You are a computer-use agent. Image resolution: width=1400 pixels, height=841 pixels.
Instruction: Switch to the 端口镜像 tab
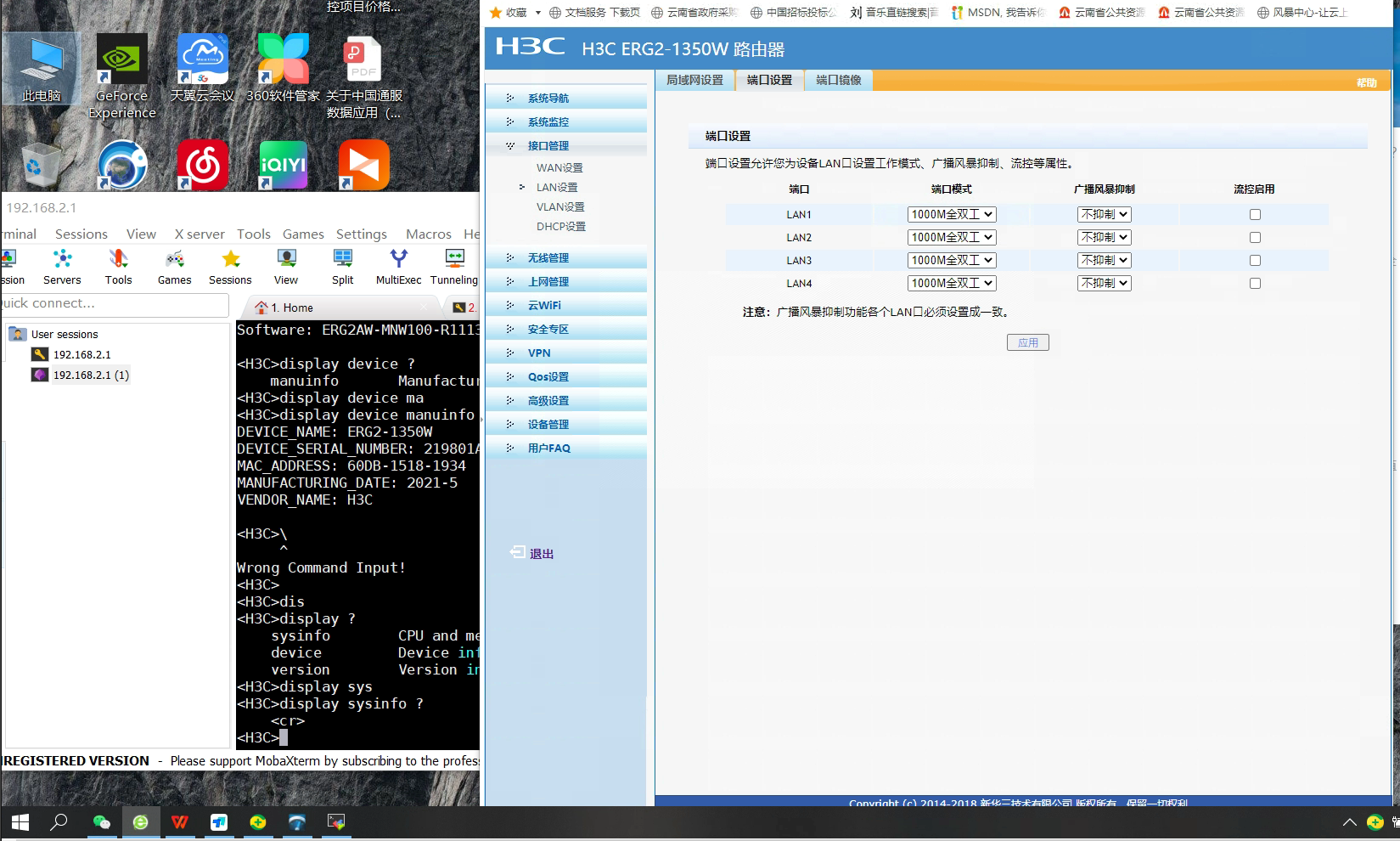pyautogui.click(x=838, y=80)
